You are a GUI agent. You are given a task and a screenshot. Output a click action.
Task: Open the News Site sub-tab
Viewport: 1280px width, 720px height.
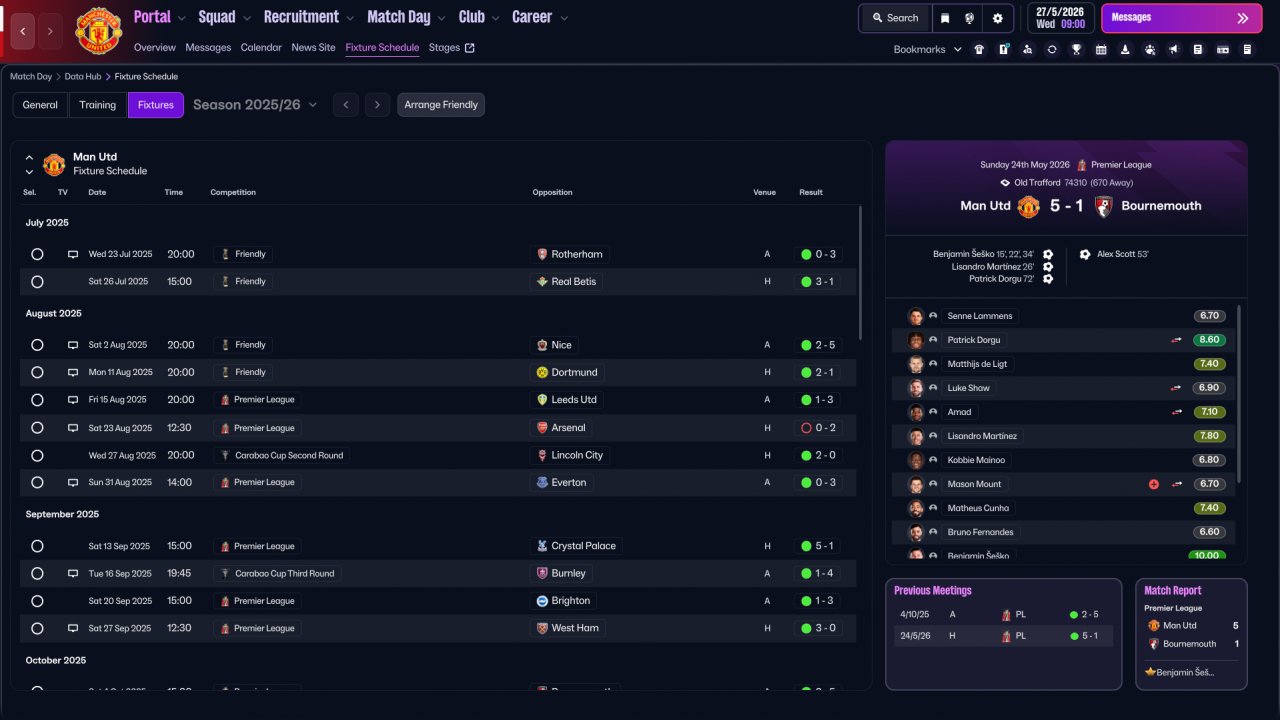[313, 47]
